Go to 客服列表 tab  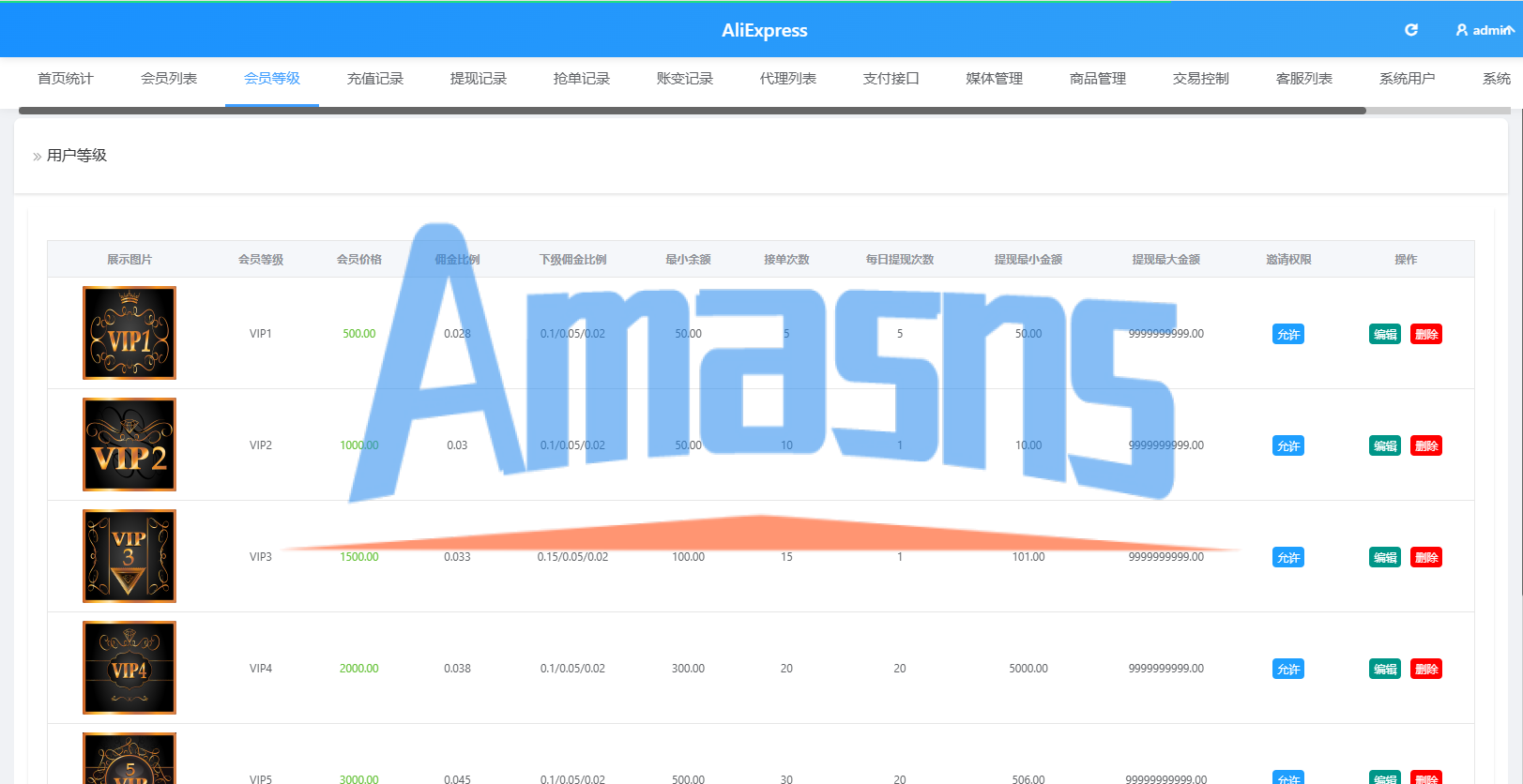1304,79
